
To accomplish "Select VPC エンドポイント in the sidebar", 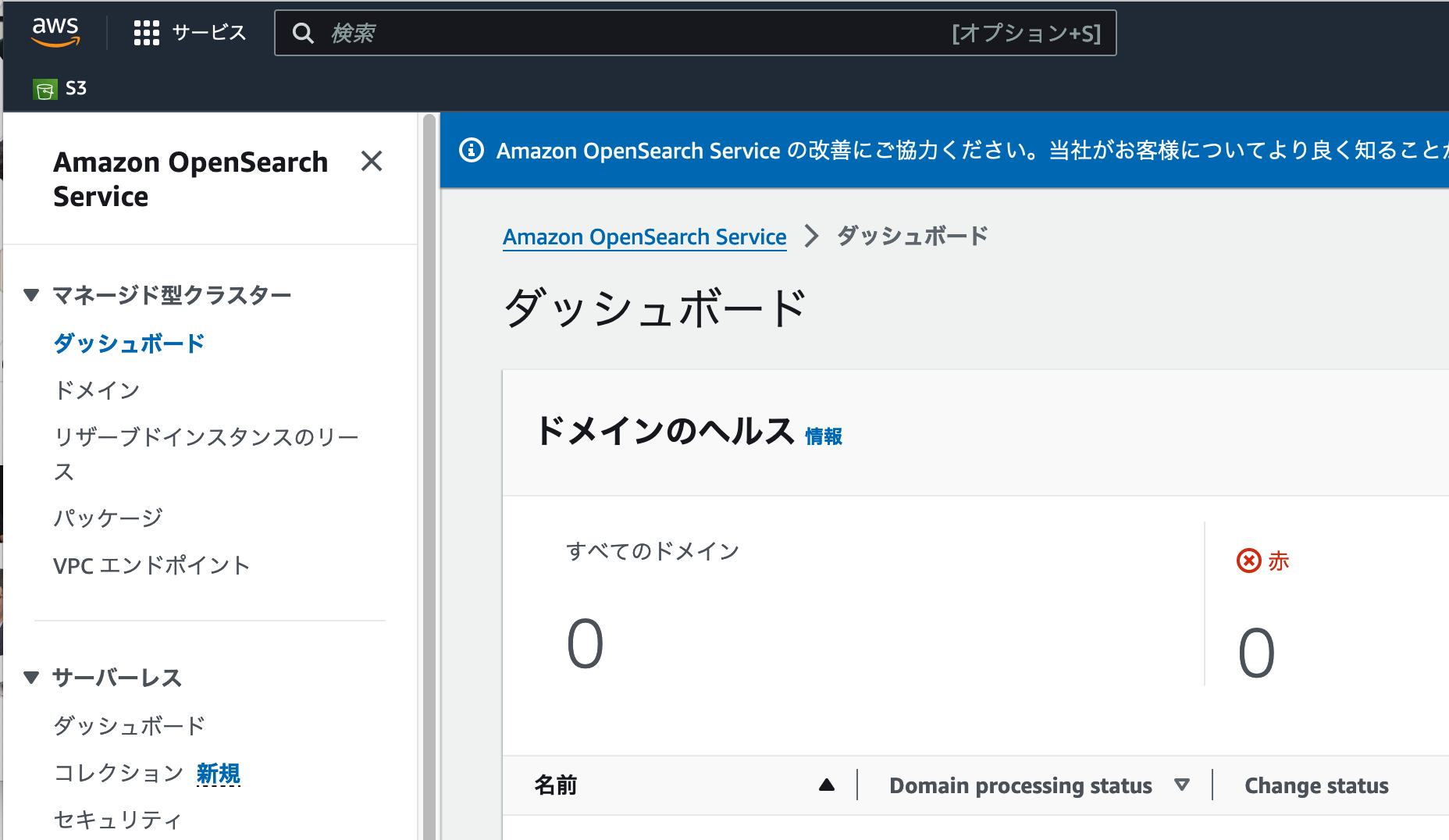I will (x=151, y=565).
